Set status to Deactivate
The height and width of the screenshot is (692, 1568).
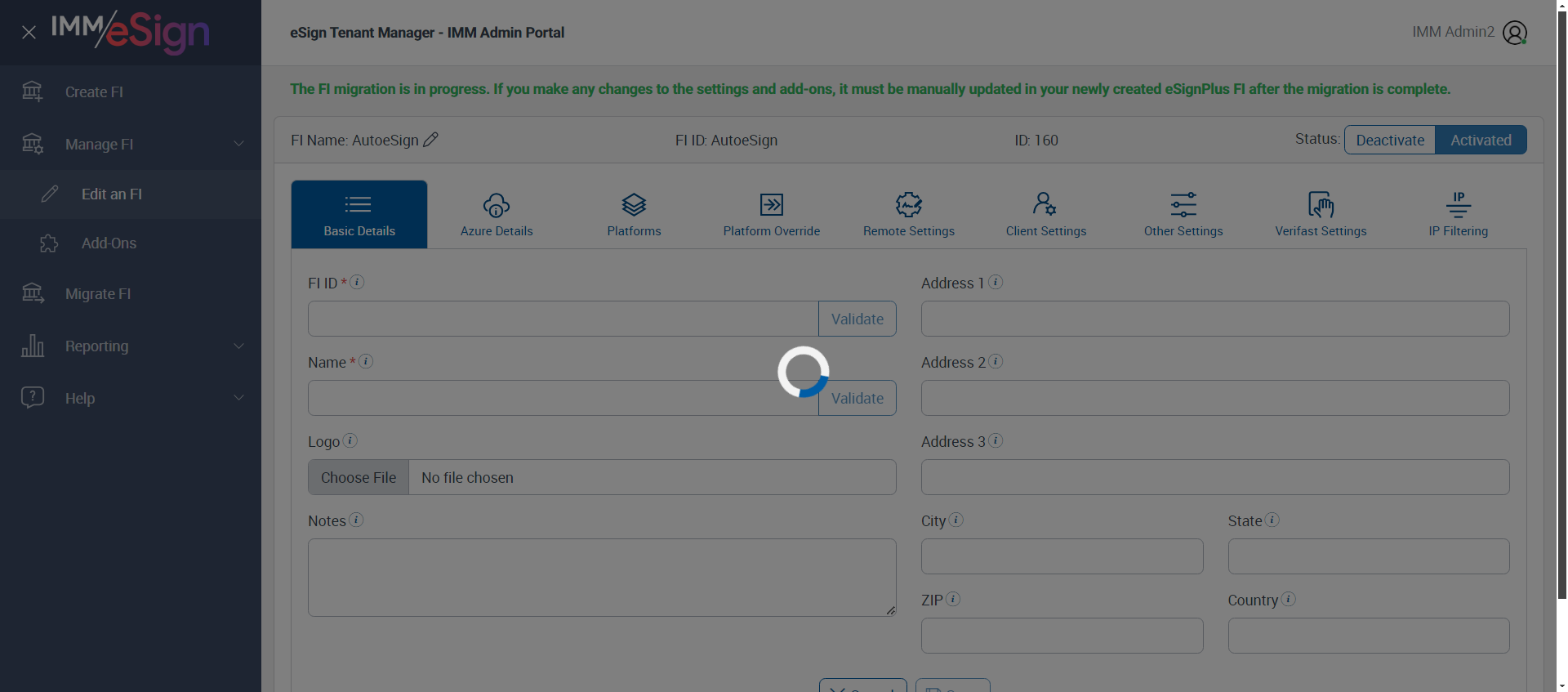tap(1390, 140)
